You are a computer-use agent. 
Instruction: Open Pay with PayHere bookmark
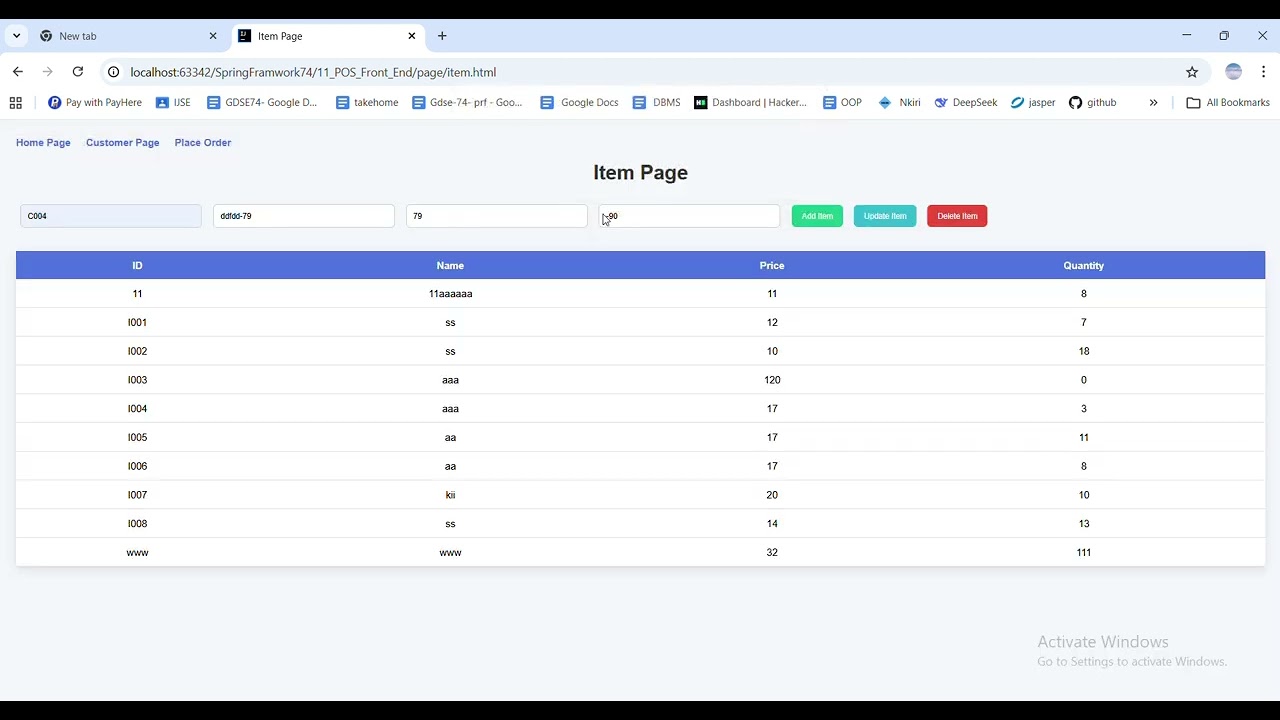(x=95, y=103)
